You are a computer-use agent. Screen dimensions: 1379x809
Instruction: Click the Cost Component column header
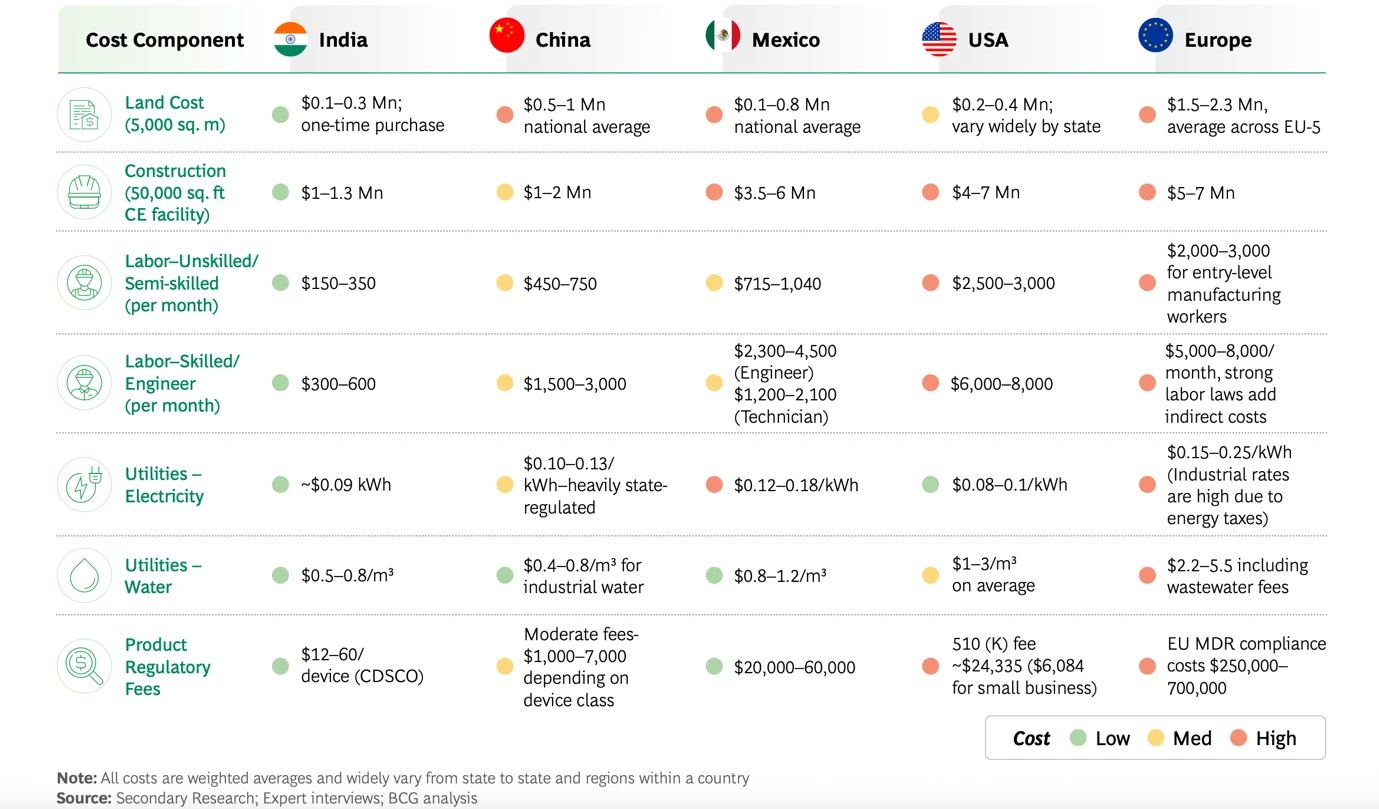pyautogui.click(x=165, y=40)
